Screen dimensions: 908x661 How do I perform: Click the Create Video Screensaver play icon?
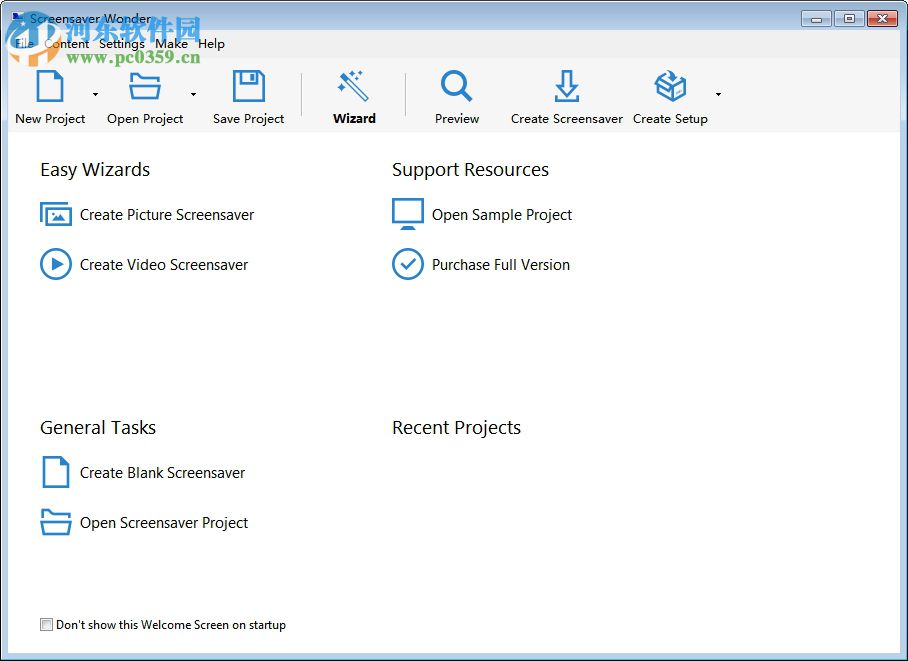pyautogui.click(x=56, y=264)
